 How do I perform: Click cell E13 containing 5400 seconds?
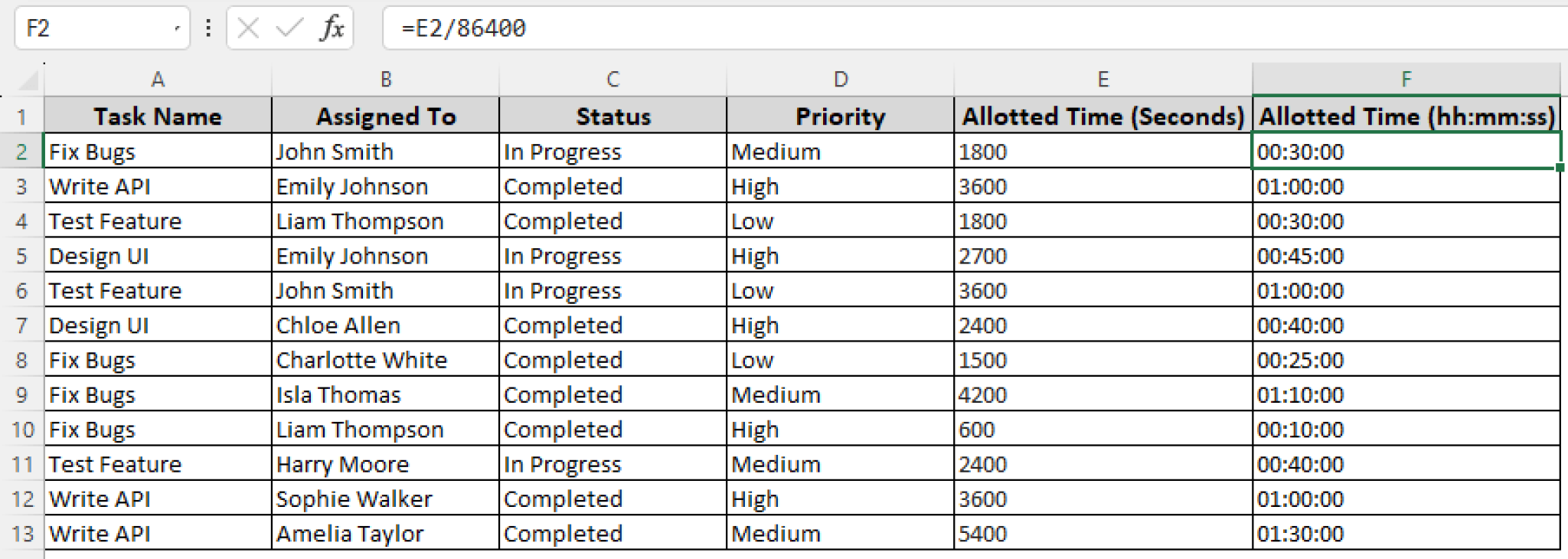click(x=1102, y=533)
